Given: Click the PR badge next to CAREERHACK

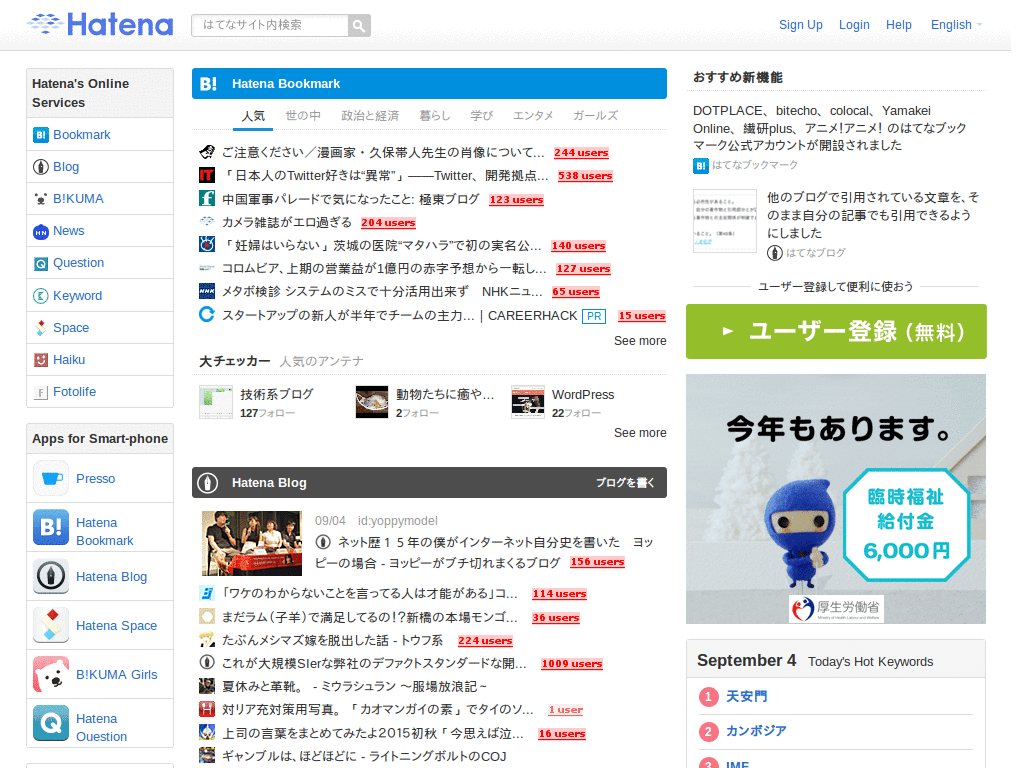Looking at the screenshot, I should click(594, 316).
